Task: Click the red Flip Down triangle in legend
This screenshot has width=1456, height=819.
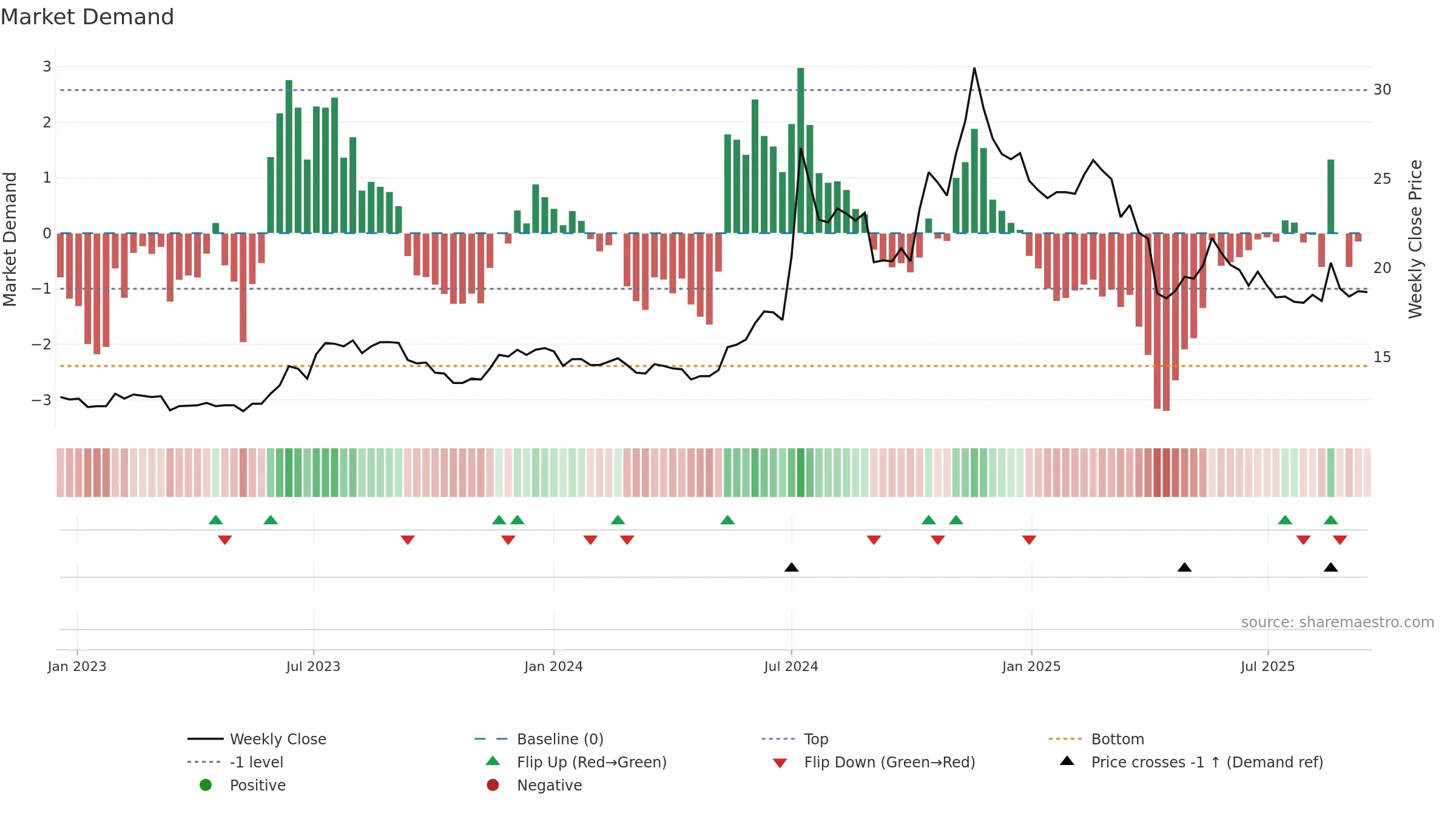Action: pyautogui.click(x=780, y=763)
